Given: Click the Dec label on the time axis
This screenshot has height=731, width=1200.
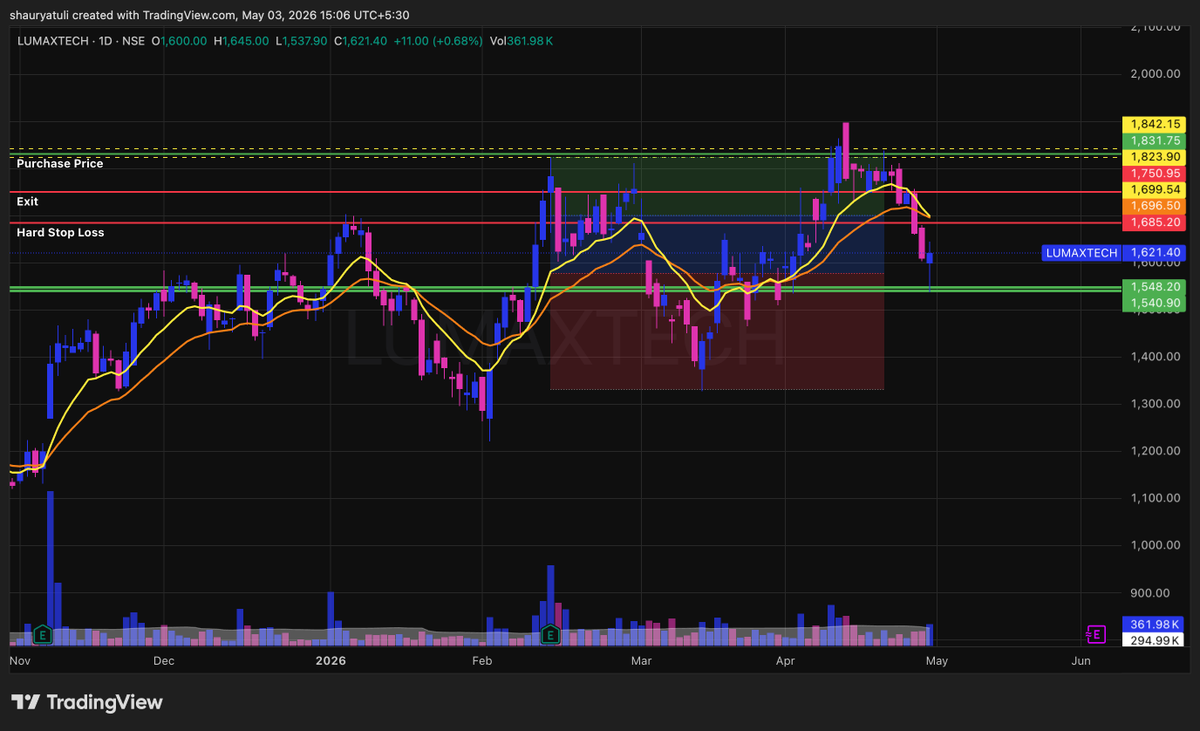Looking at the screenshot, I should (164, 661).
